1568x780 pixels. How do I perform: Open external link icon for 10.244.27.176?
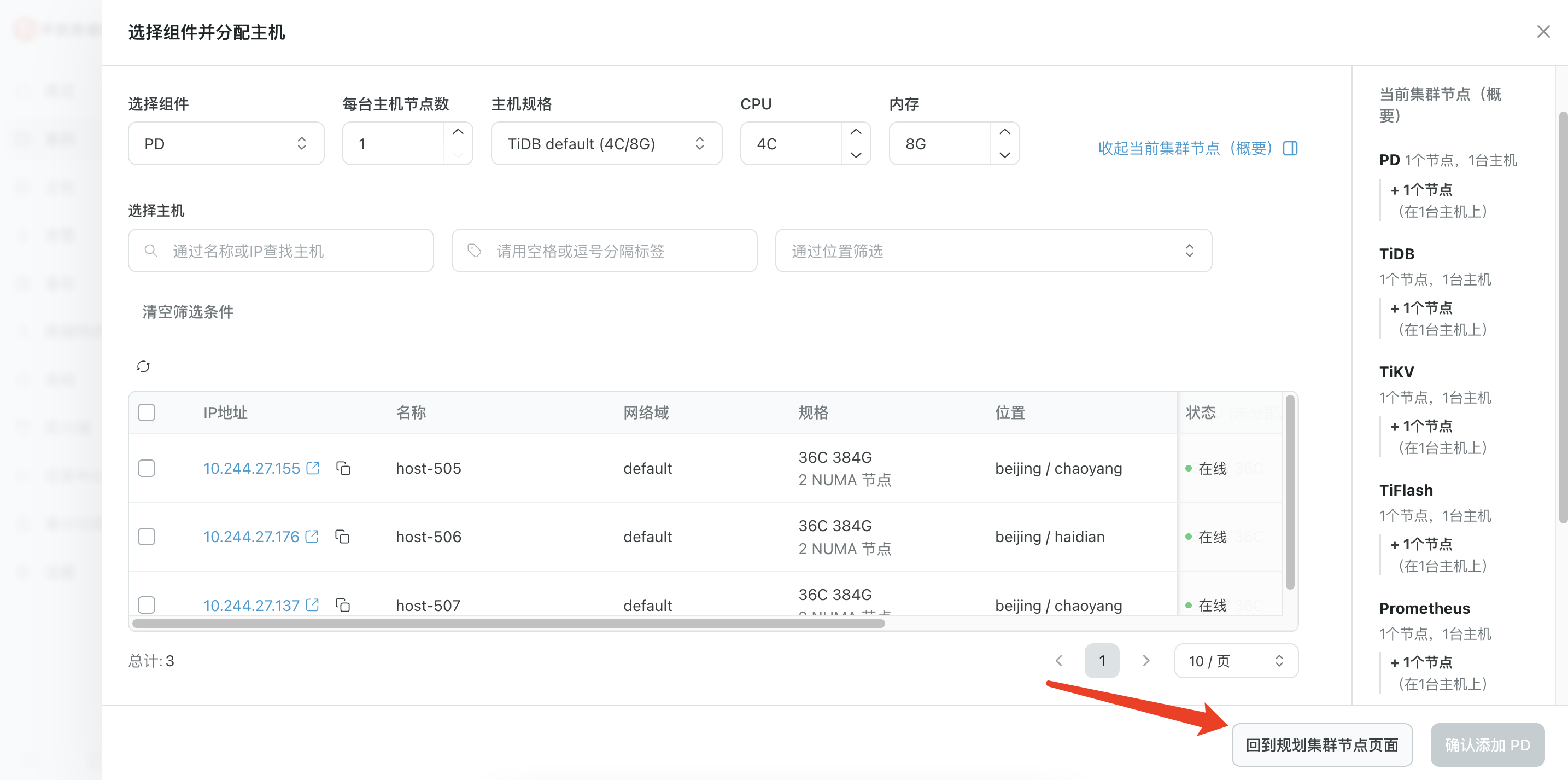(312, 536)
